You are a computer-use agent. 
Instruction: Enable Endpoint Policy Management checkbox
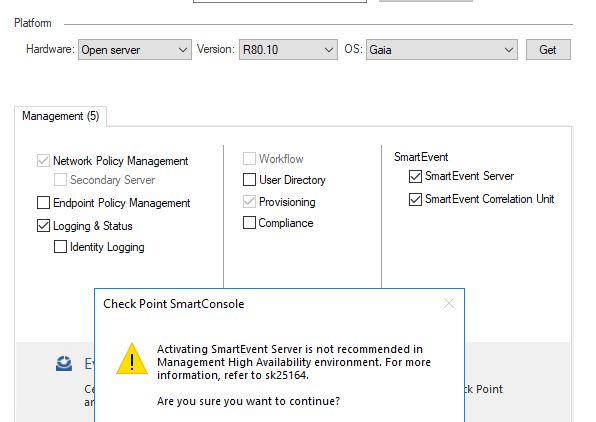click(43, 203)
